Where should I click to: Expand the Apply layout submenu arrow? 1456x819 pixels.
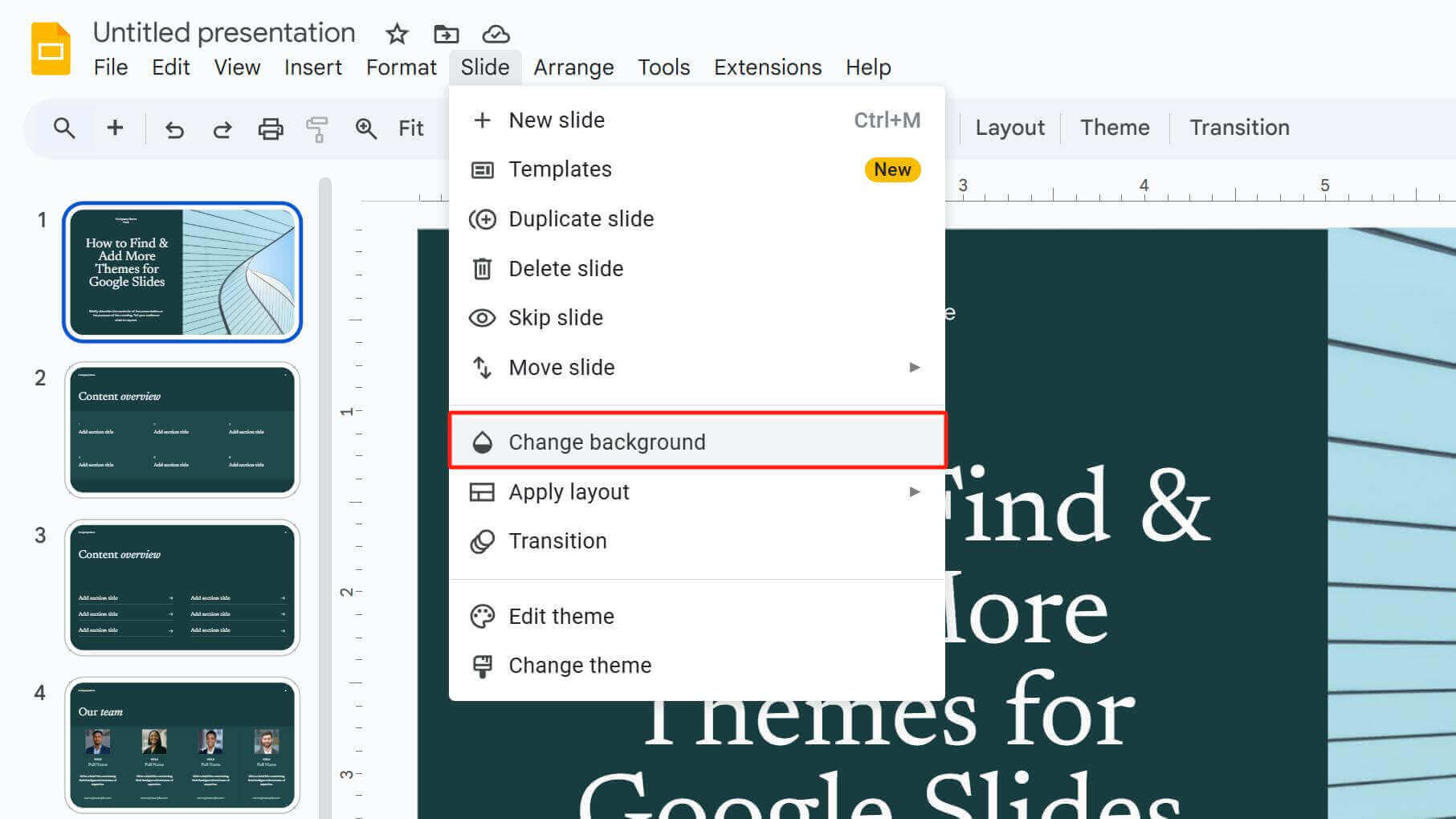(914, 491)
